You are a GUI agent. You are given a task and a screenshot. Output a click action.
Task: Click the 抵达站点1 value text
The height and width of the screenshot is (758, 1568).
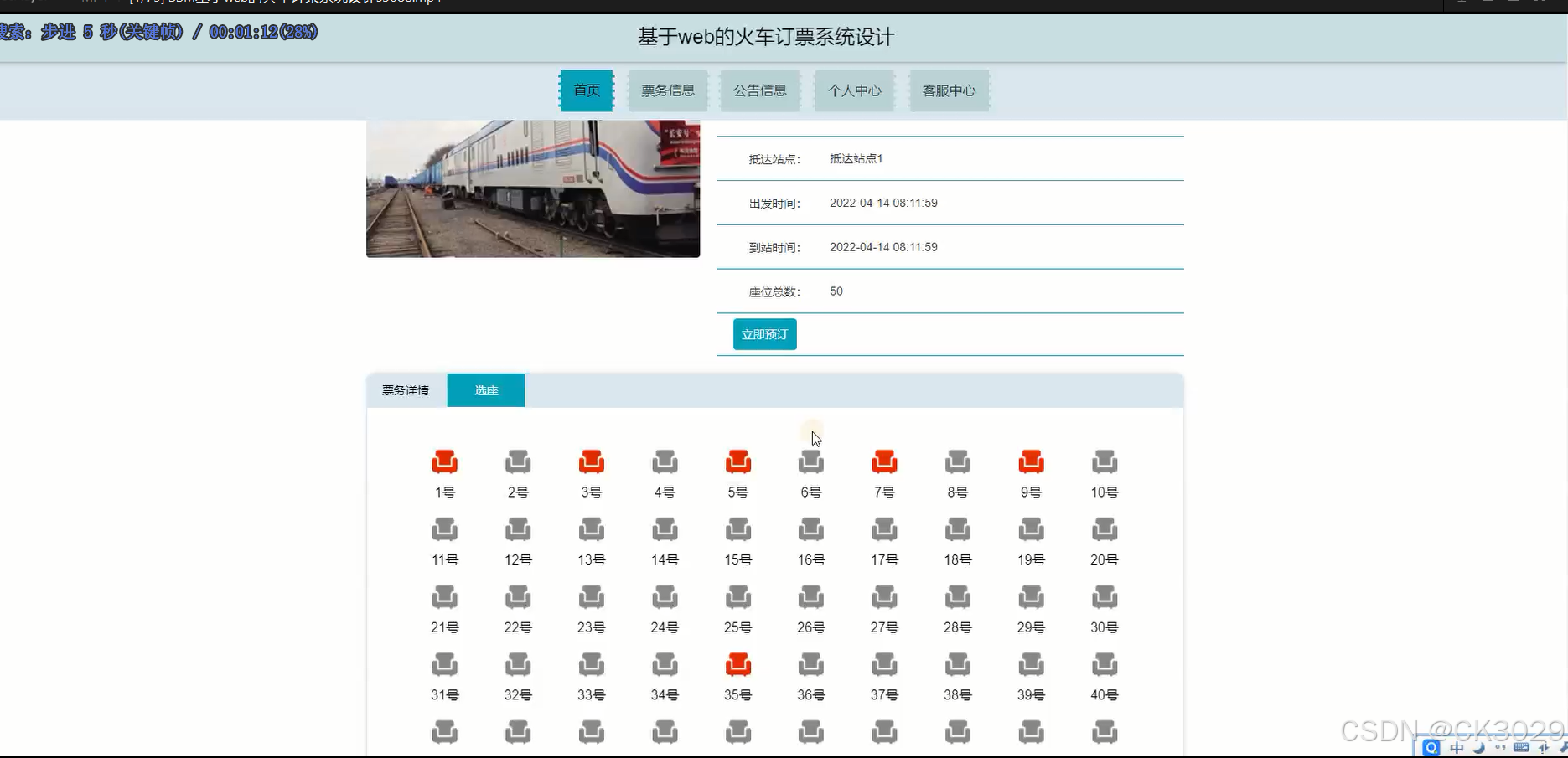(x=856, y=158)
